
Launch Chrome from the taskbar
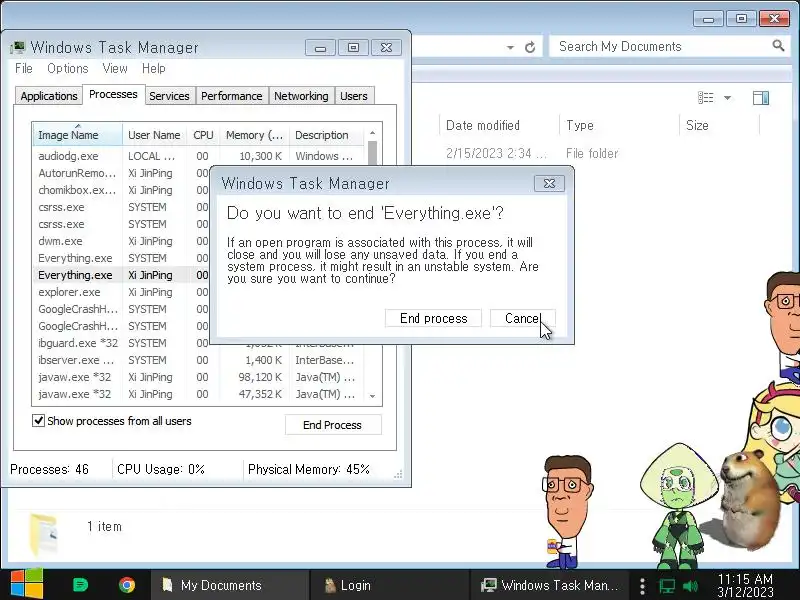point(127,585)
